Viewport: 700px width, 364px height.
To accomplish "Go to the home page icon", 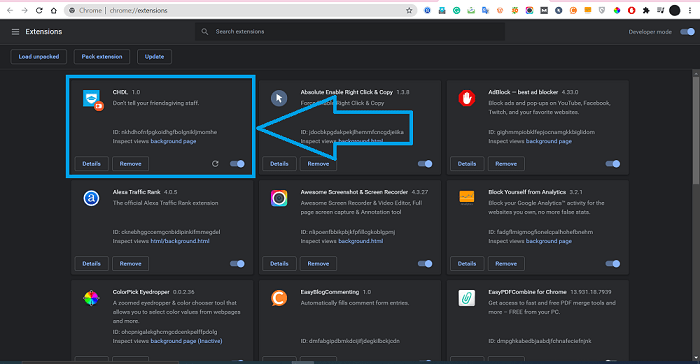I will pos(54,10).
